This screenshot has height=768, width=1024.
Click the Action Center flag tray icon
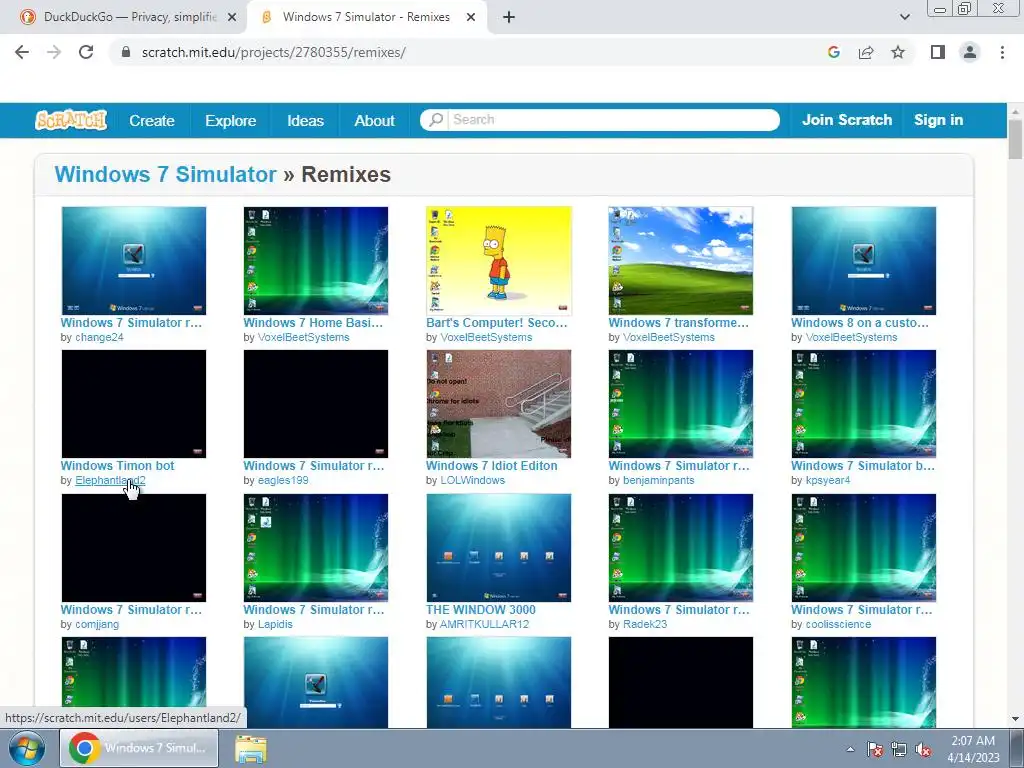[x=875, y=750]
